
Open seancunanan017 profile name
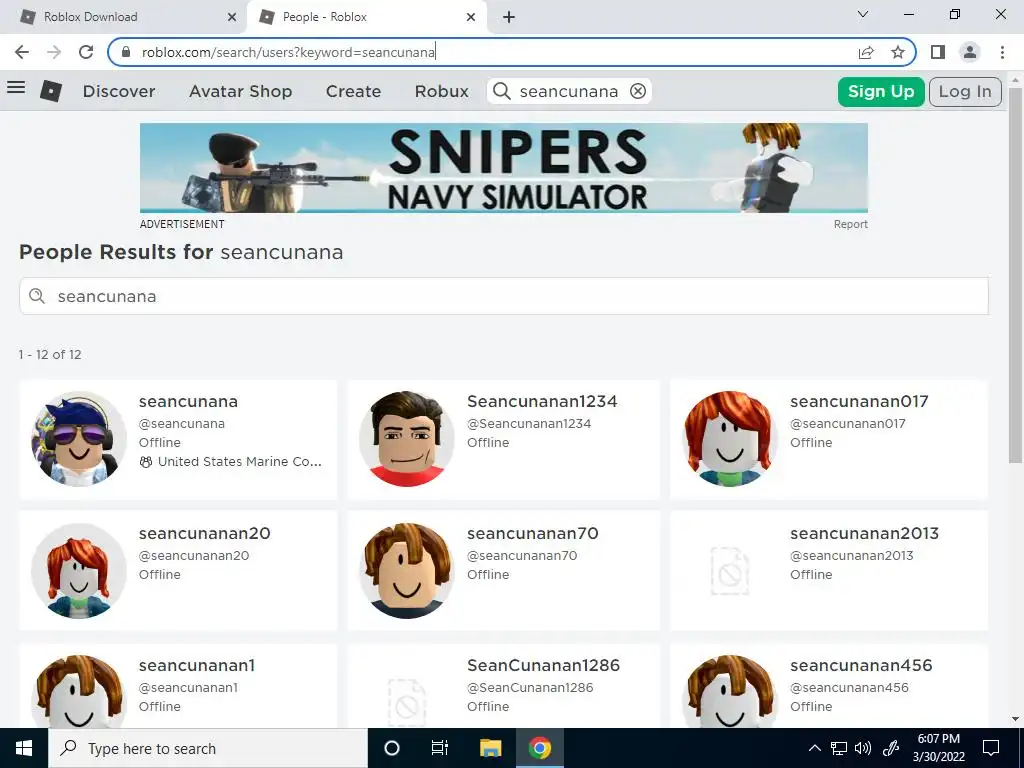pyautogui.click(x=859, y=402)
